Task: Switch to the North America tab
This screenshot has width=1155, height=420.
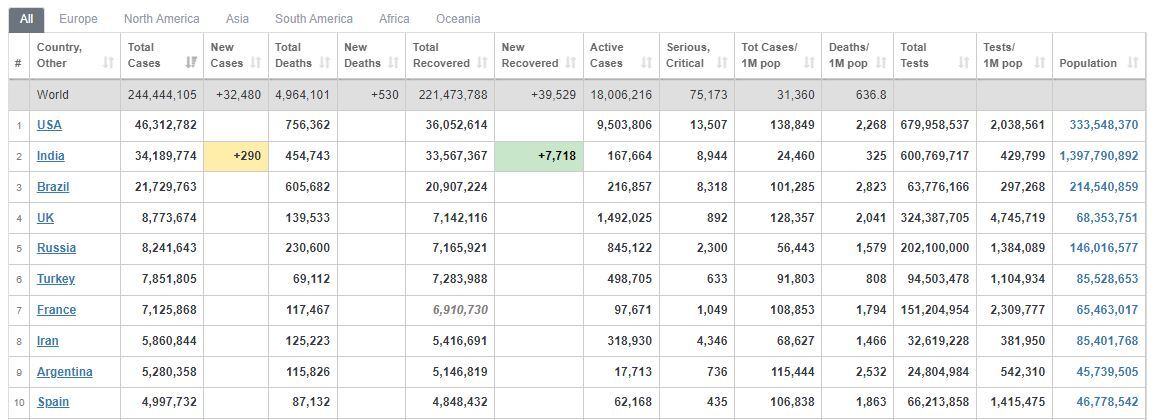Action: coord(161,19)
